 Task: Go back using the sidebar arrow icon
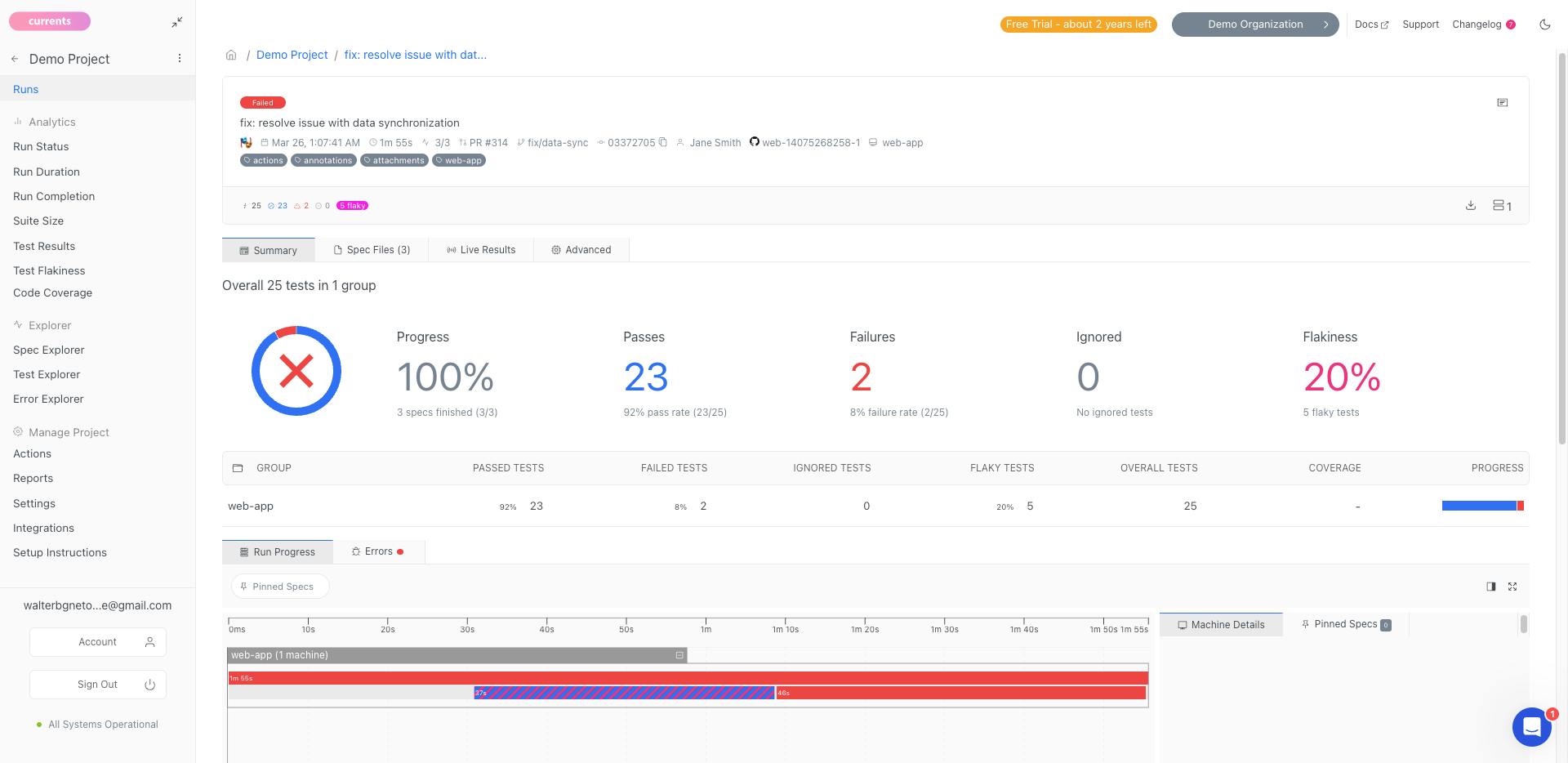tap(15, 59)
